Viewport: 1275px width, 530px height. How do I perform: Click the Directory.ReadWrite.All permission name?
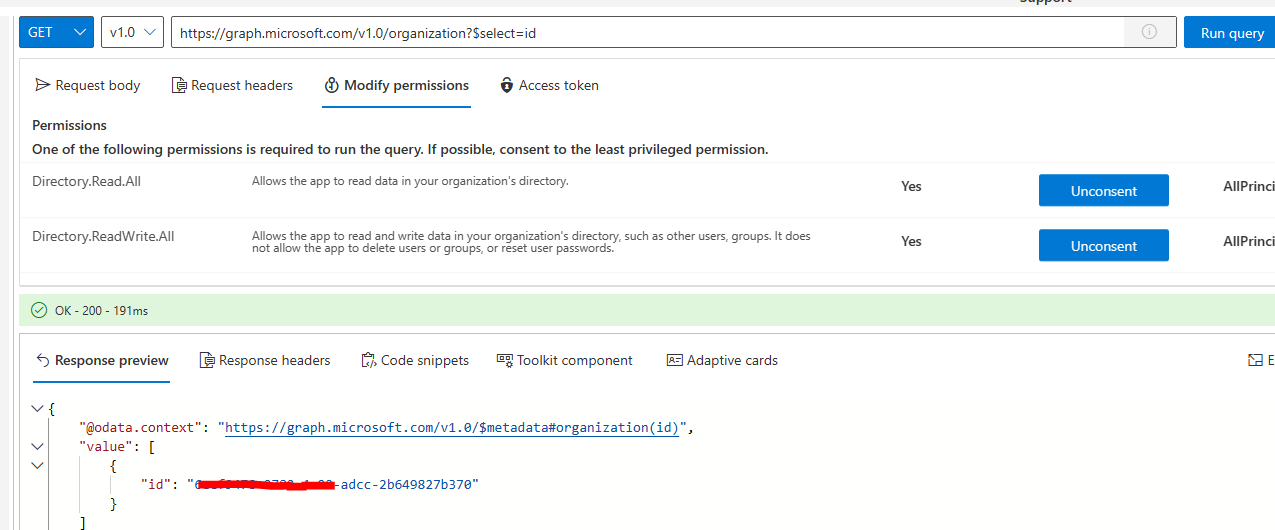pos(103,236)
